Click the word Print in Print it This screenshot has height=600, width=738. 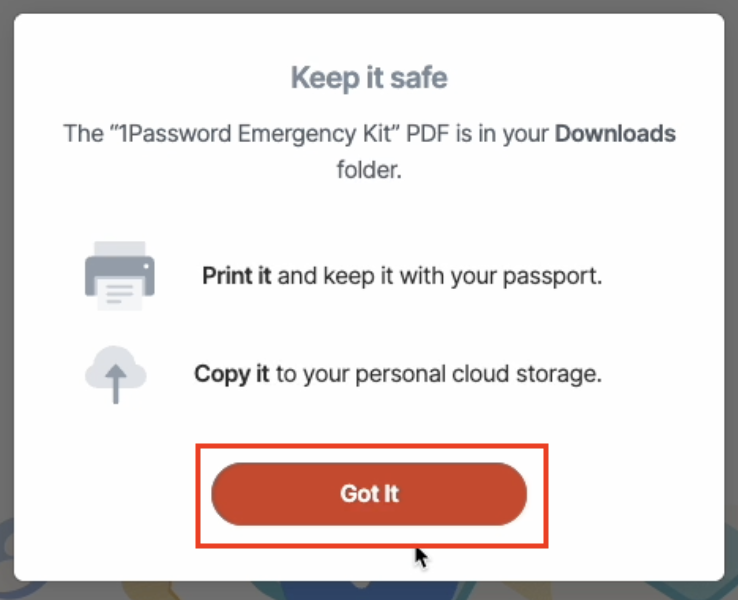click(x=226, y=275)
